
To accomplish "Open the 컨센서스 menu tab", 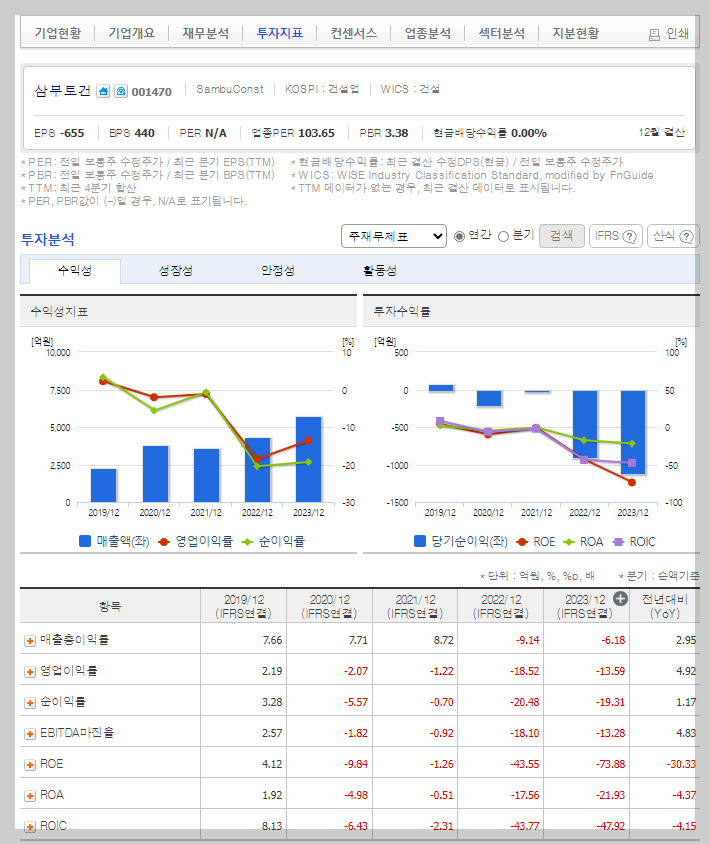I will [354, 33].
